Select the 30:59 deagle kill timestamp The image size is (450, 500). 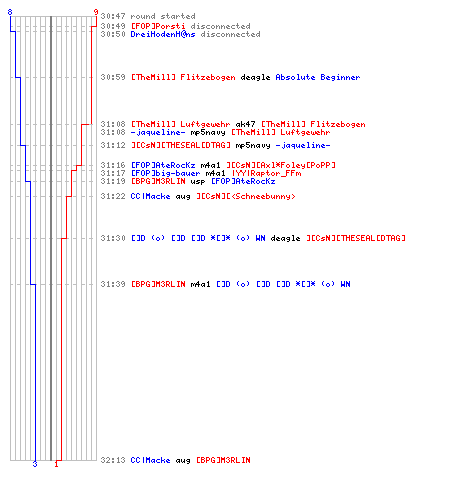point(113,77)
